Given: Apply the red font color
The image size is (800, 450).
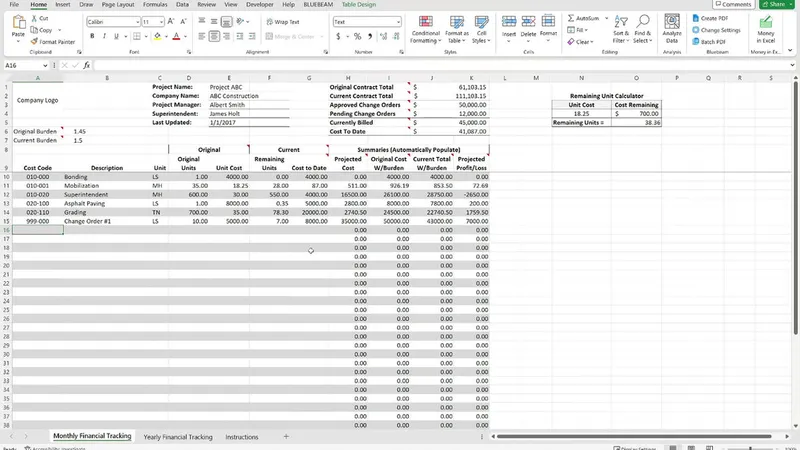Looking at the screenshot, I should [176, 36].
